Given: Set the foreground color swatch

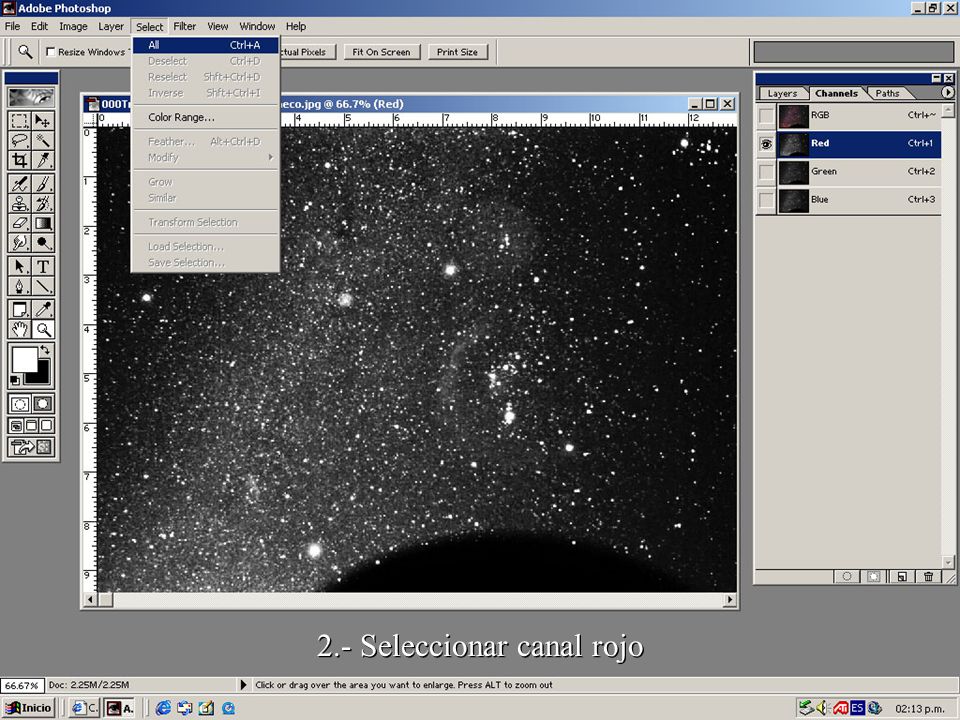Looking at the screenshot, I should (24, 359).
